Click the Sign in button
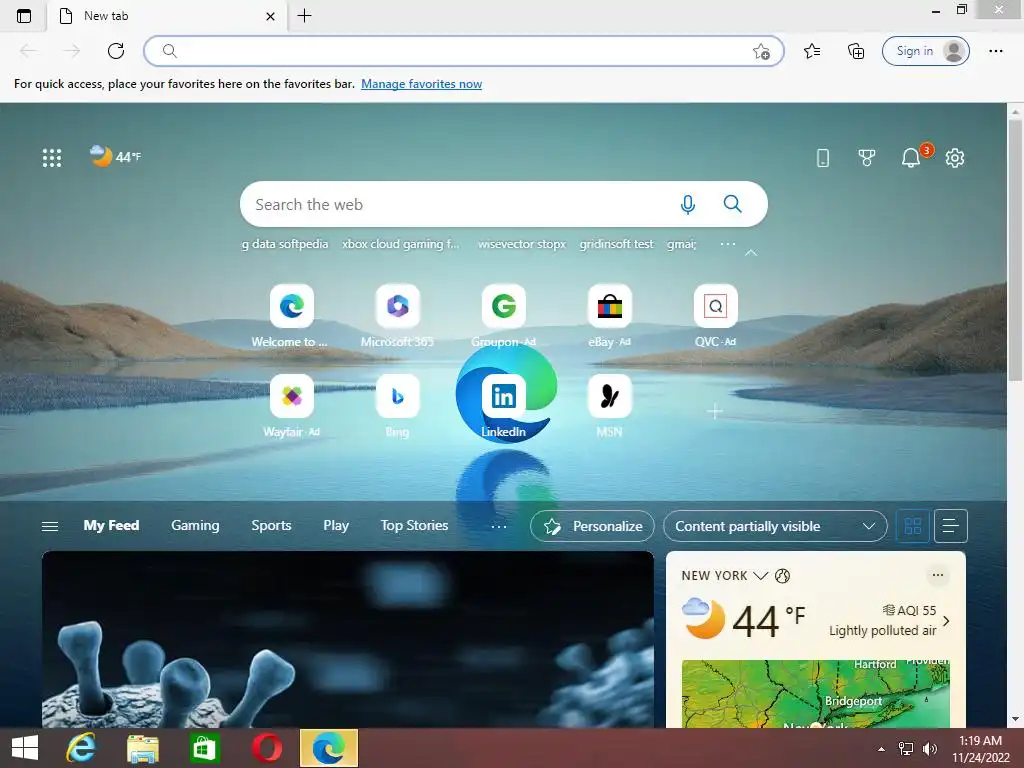Image resolution: width=1024 pixels, height=768 pixels. click(925, 51)
